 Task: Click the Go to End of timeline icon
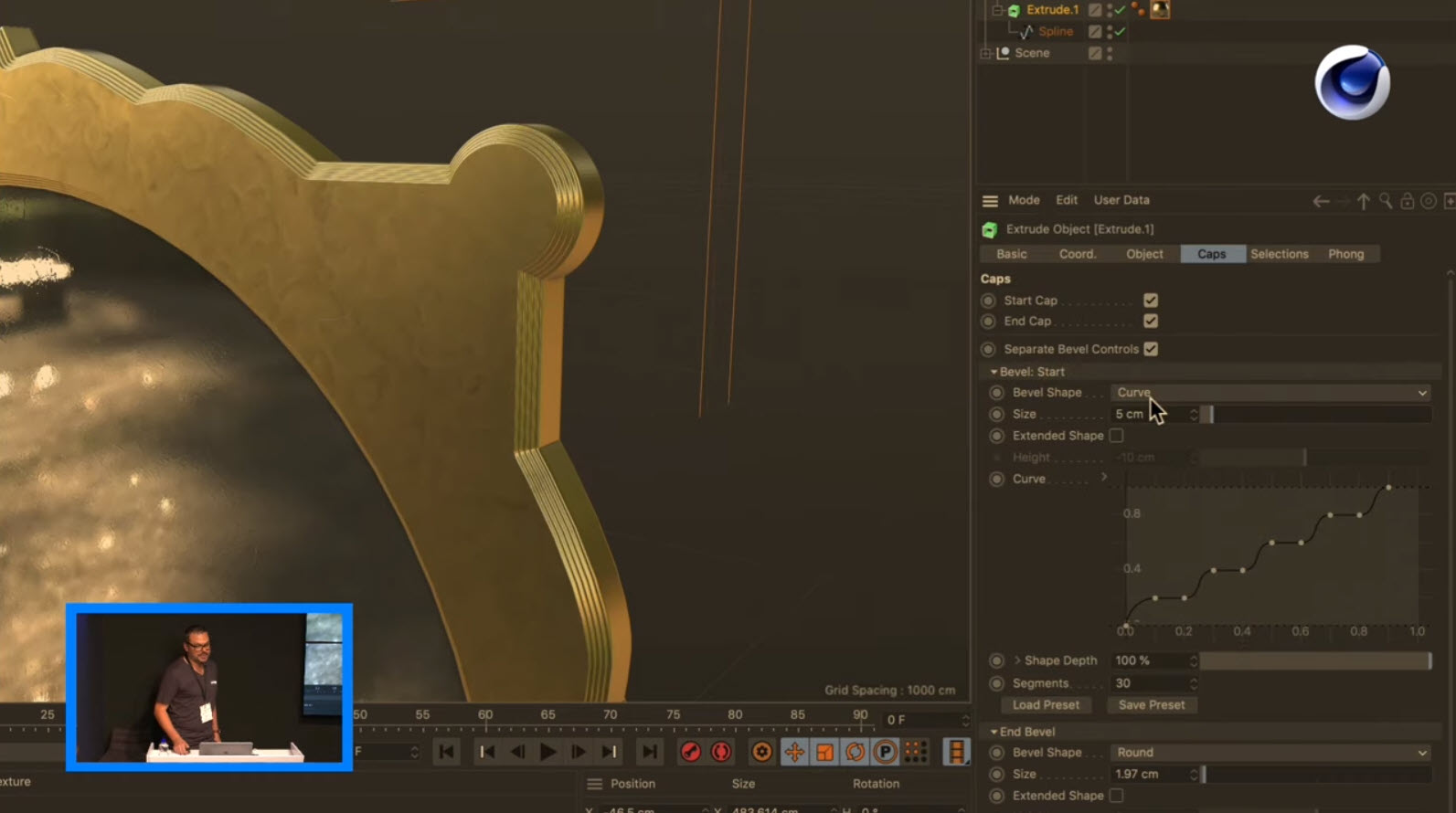click(649, 752)
